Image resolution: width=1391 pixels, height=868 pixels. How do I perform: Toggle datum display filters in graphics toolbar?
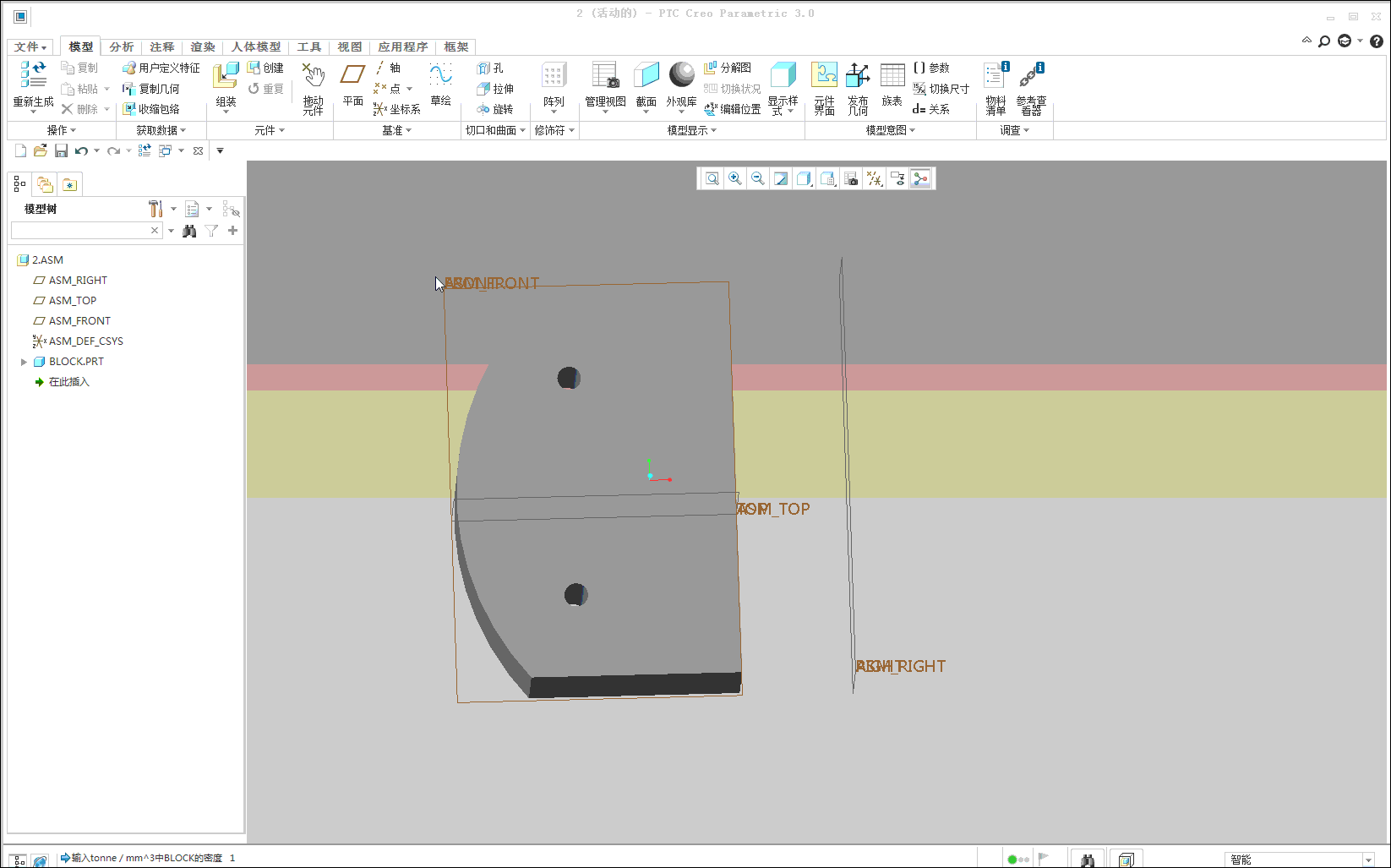click(x=875, y=178)
